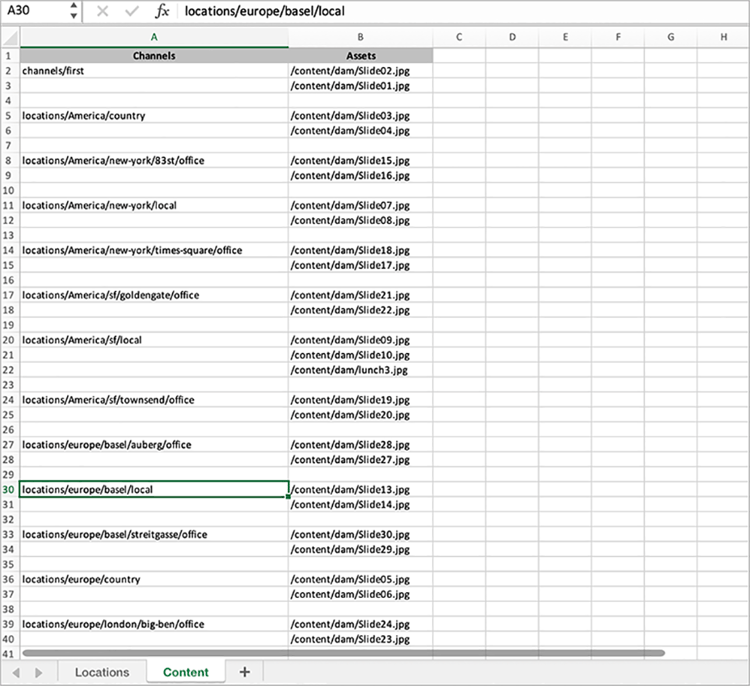Select cell /content/dam/Slide24.jpg
This screenshot has width=750, height=686.
click(361, 624)
